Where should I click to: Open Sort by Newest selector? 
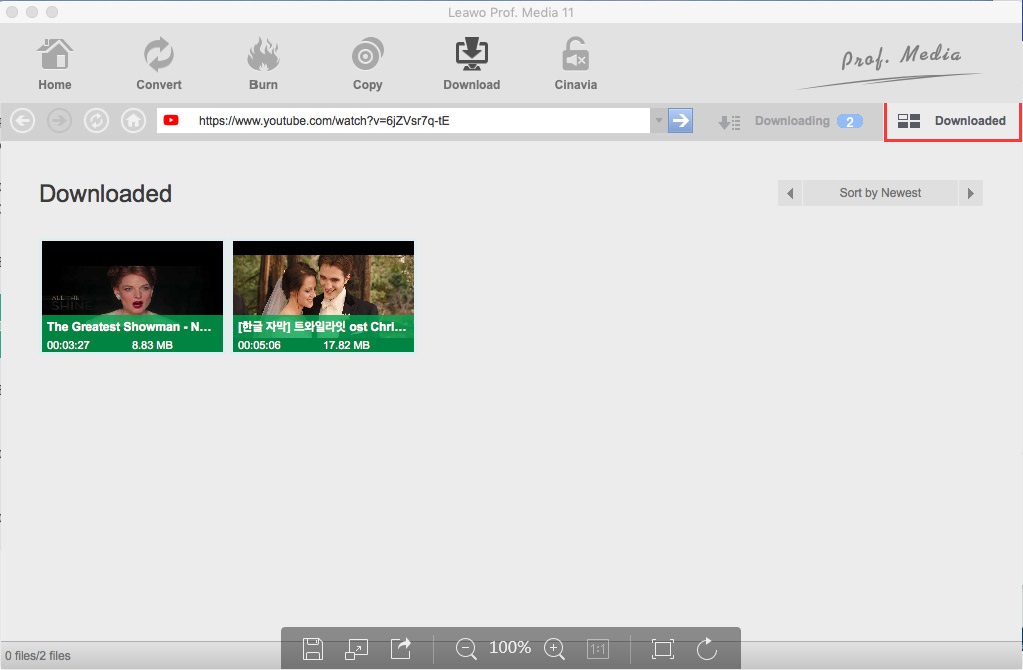point(880,193)
